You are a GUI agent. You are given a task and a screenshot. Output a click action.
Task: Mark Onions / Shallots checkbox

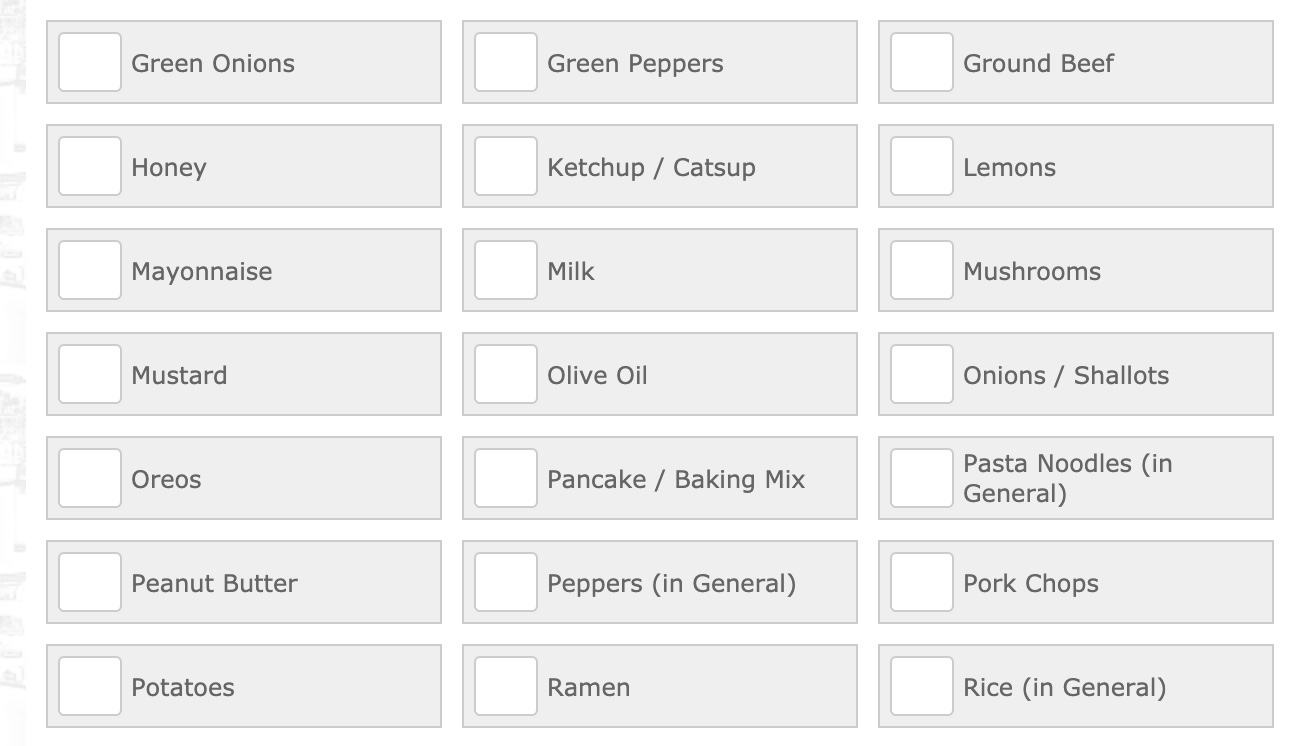[922, 374]
